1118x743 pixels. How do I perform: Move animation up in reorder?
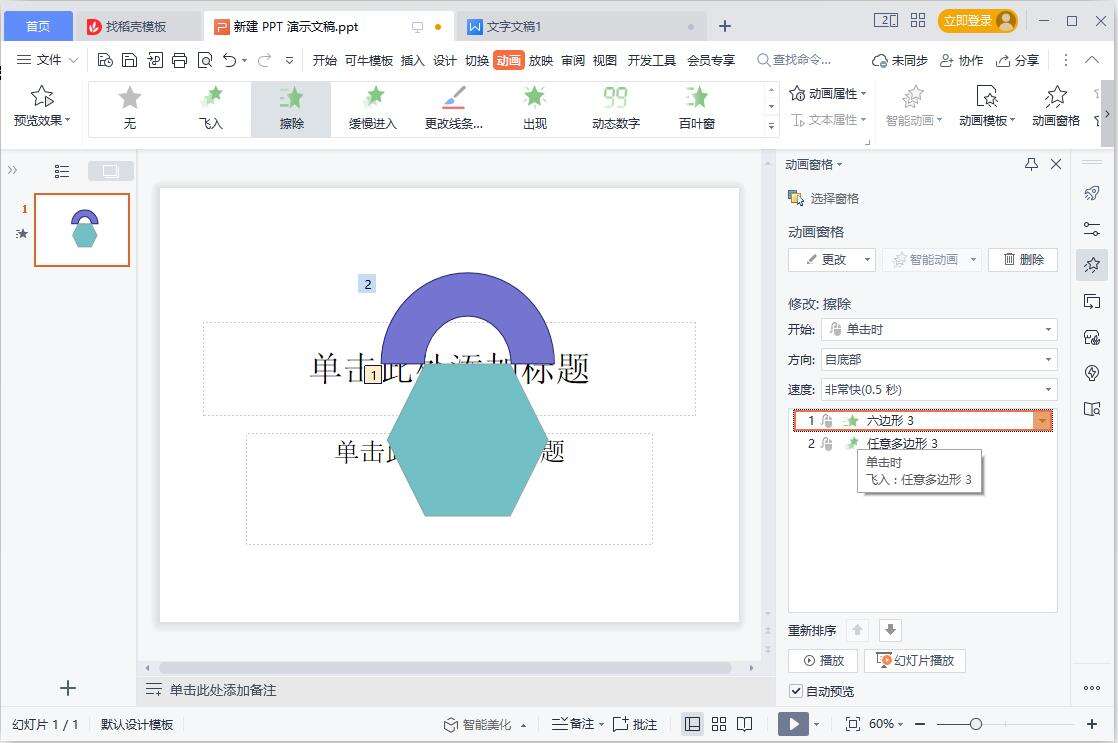tap(858, 630)
